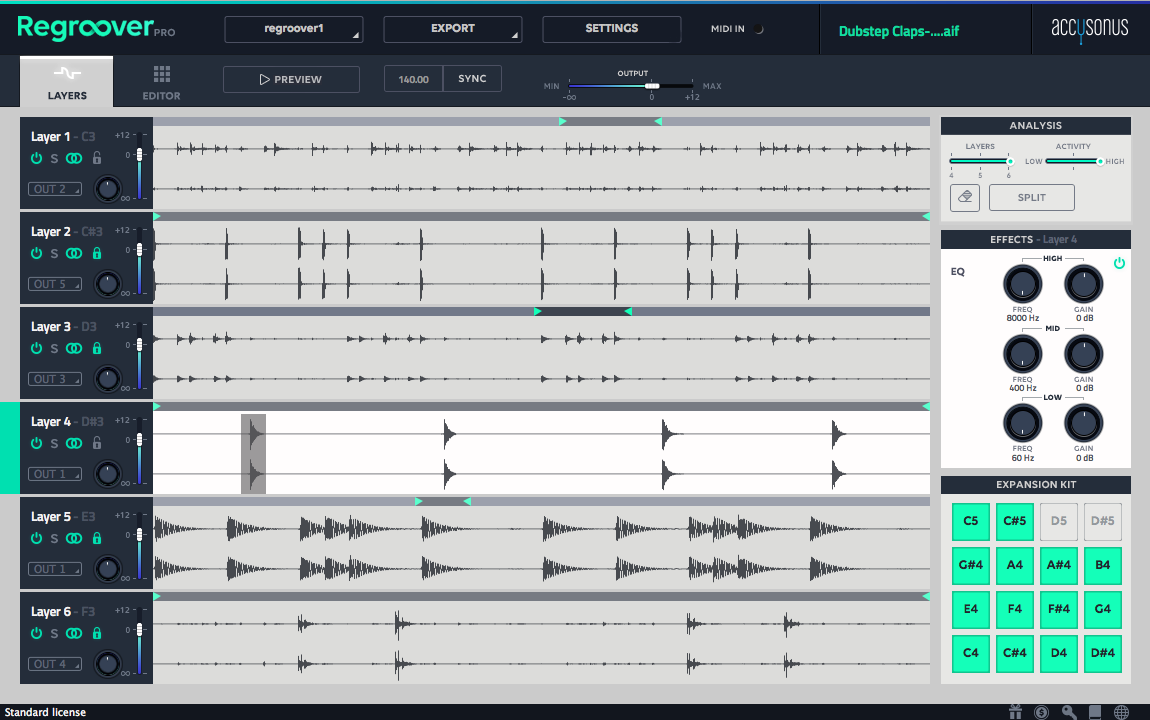
Task: Toggle power on Layer 1
Action: coord(36,158)
